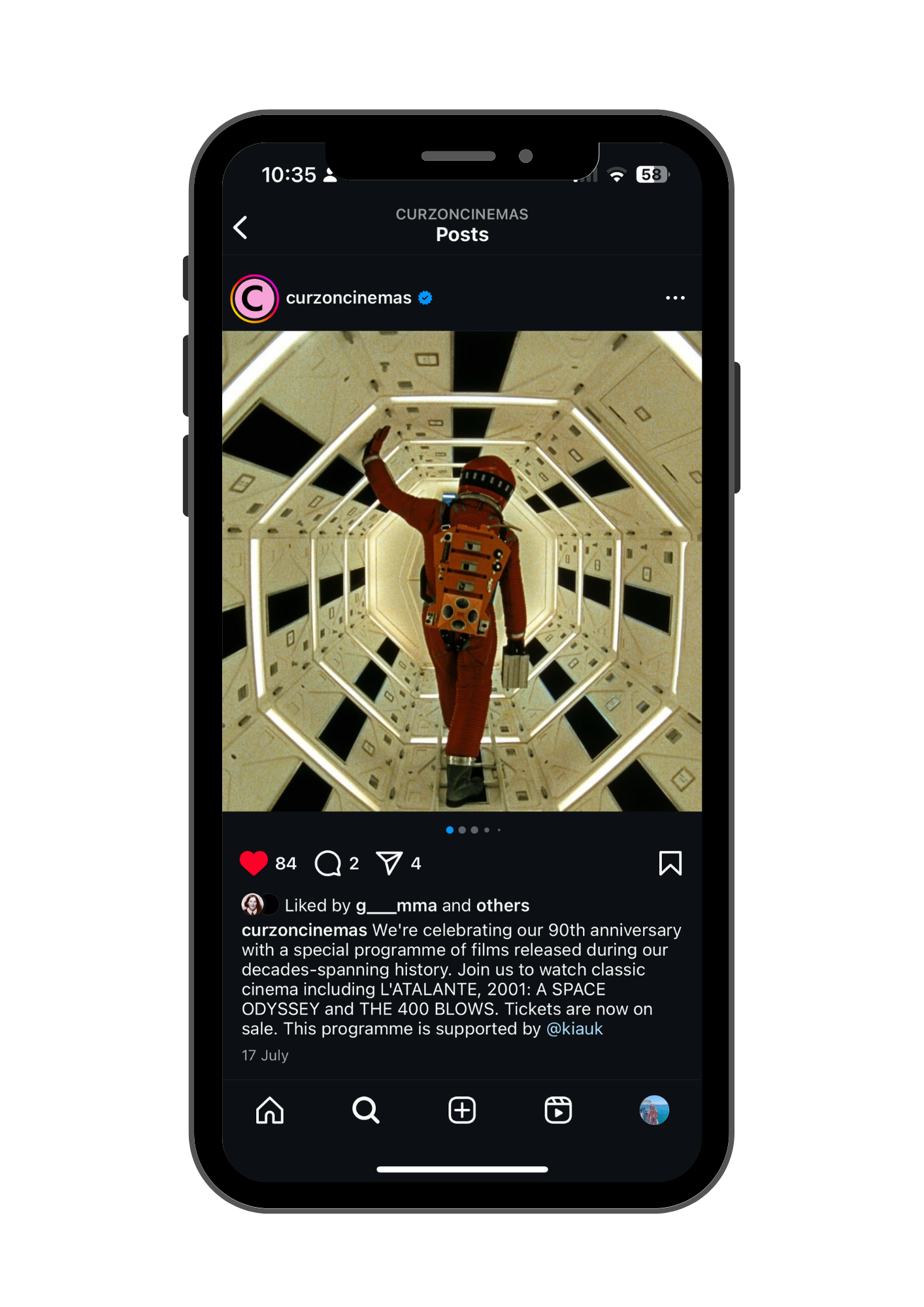Open the 84 likes count
This screenshot has height=1307, width=924.
tap(286, 863)
